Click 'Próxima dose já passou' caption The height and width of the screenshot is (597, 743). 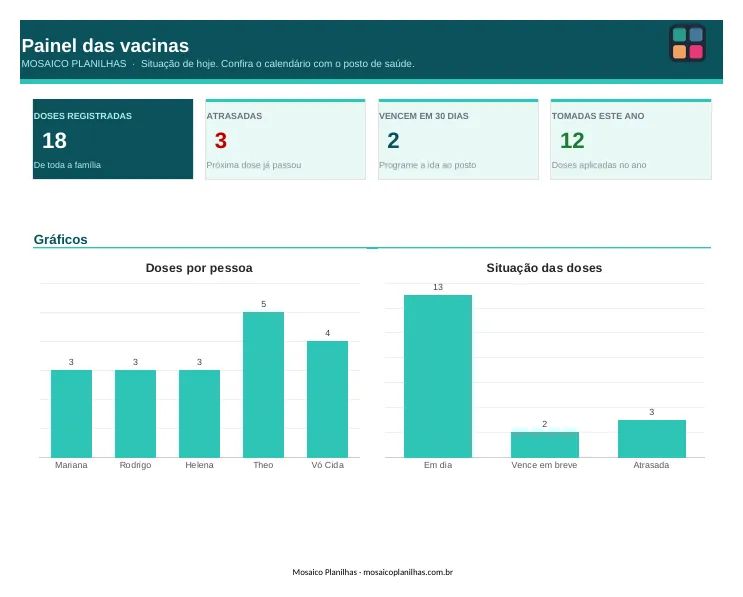click(254, 165)
